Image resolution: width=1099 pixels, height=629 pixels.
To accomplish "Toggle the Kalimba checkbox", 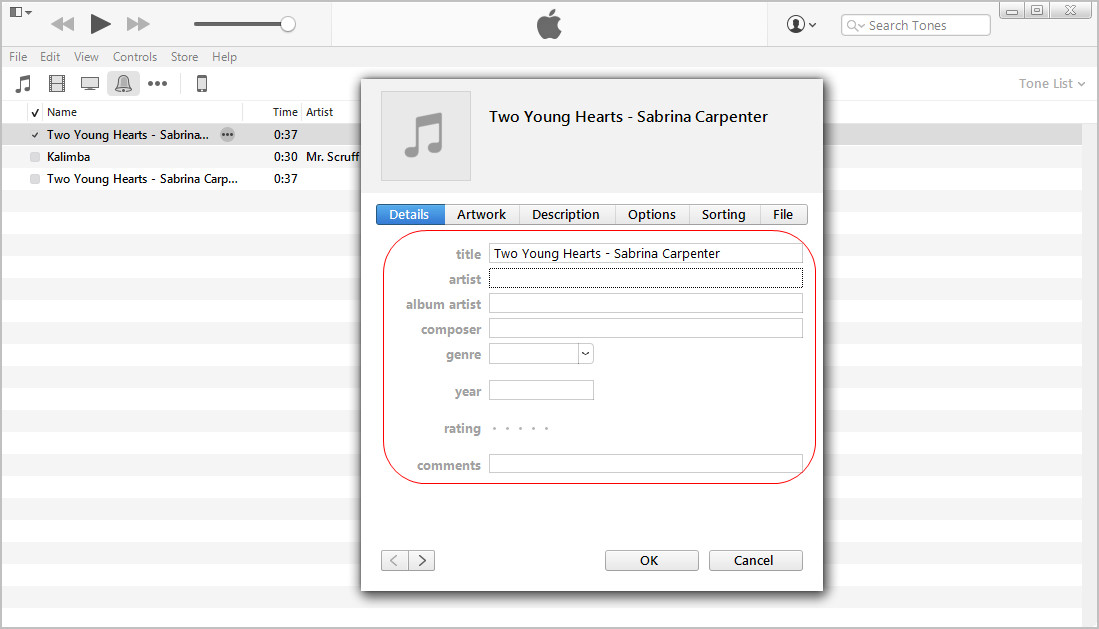I will pos(35,157).
